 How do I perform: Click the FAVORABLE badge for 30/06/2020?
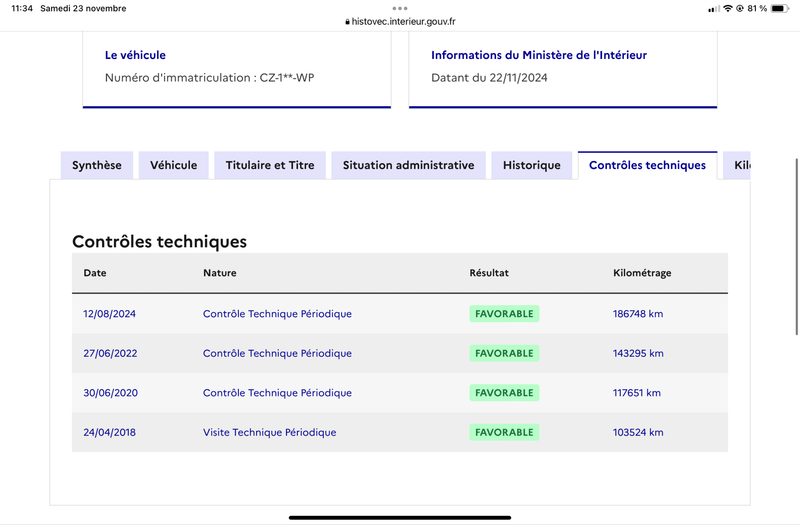pos(504,393)
